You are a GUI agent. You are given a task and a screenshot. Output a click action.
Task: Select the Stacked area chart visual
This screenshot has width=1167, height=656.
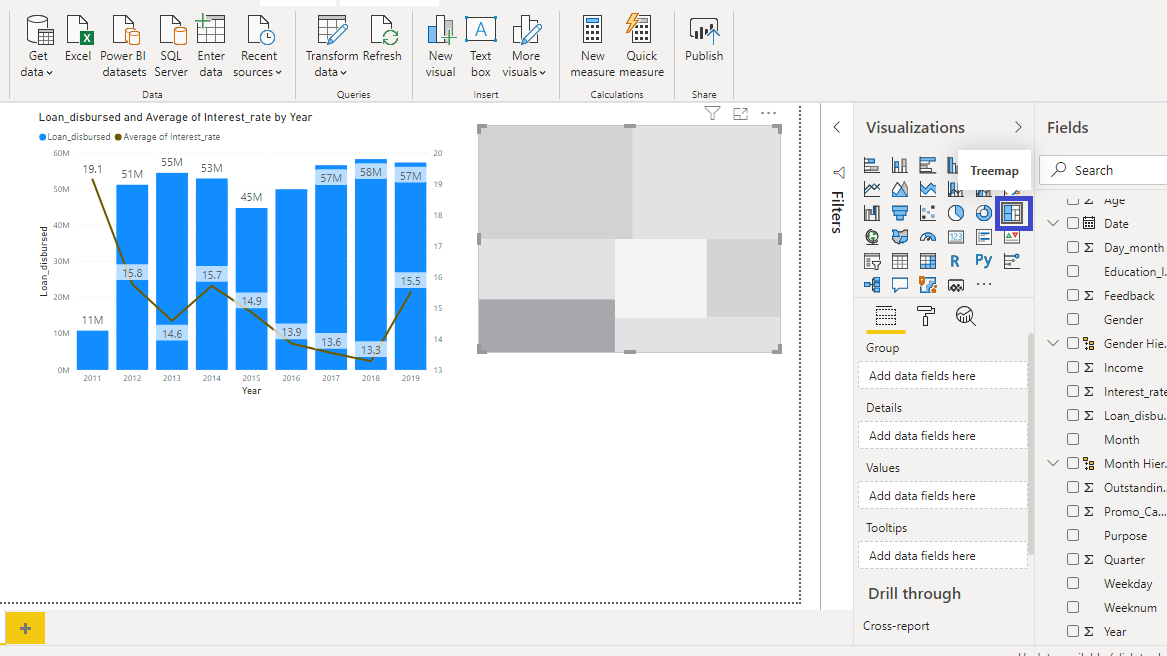pos(927,189)
